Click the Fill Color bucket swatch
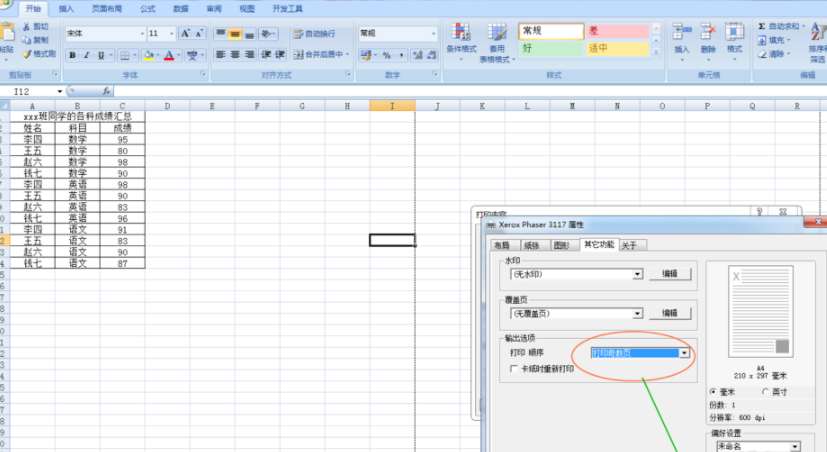 pos(149,55)
